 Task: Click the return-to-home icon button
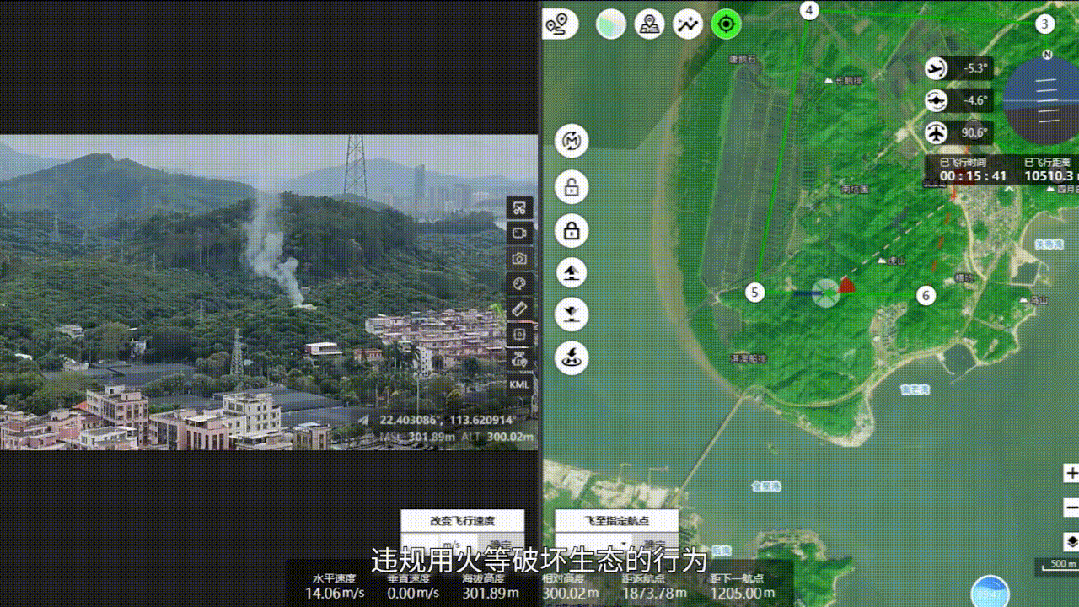pyautogui.click(x=571, y=356)
